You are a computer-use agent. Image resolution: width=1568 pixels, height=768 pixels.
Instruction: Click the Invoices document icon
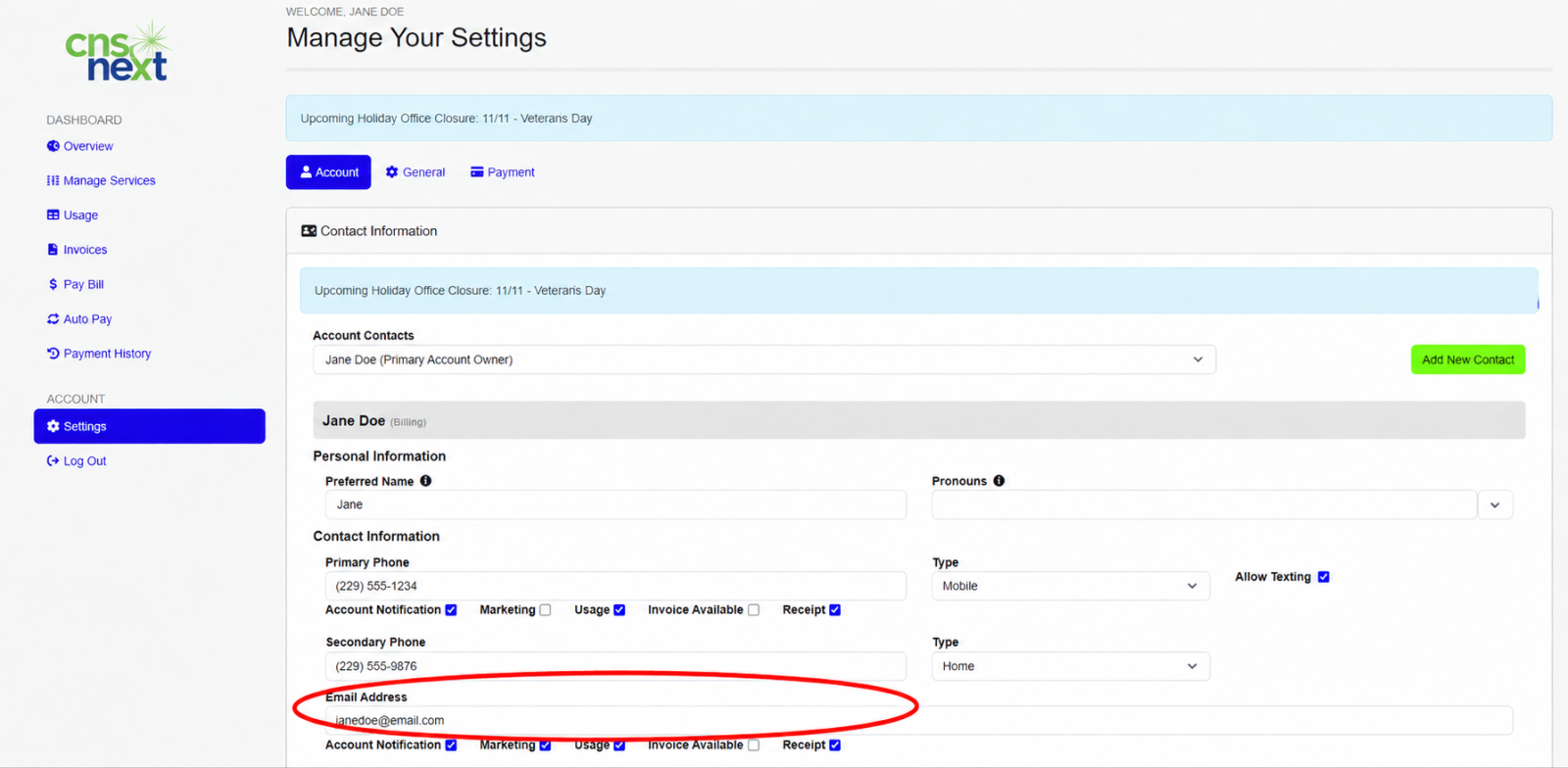click(x=53, y=250)
